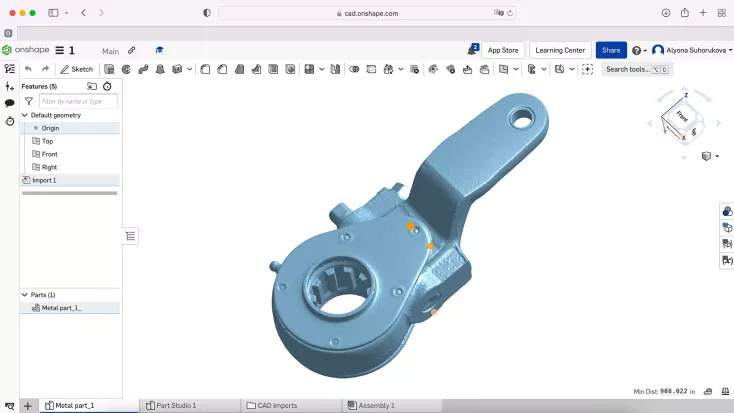734x413 pixels.
Task: Click the Filter by name input field
Action: click(78, 101)
